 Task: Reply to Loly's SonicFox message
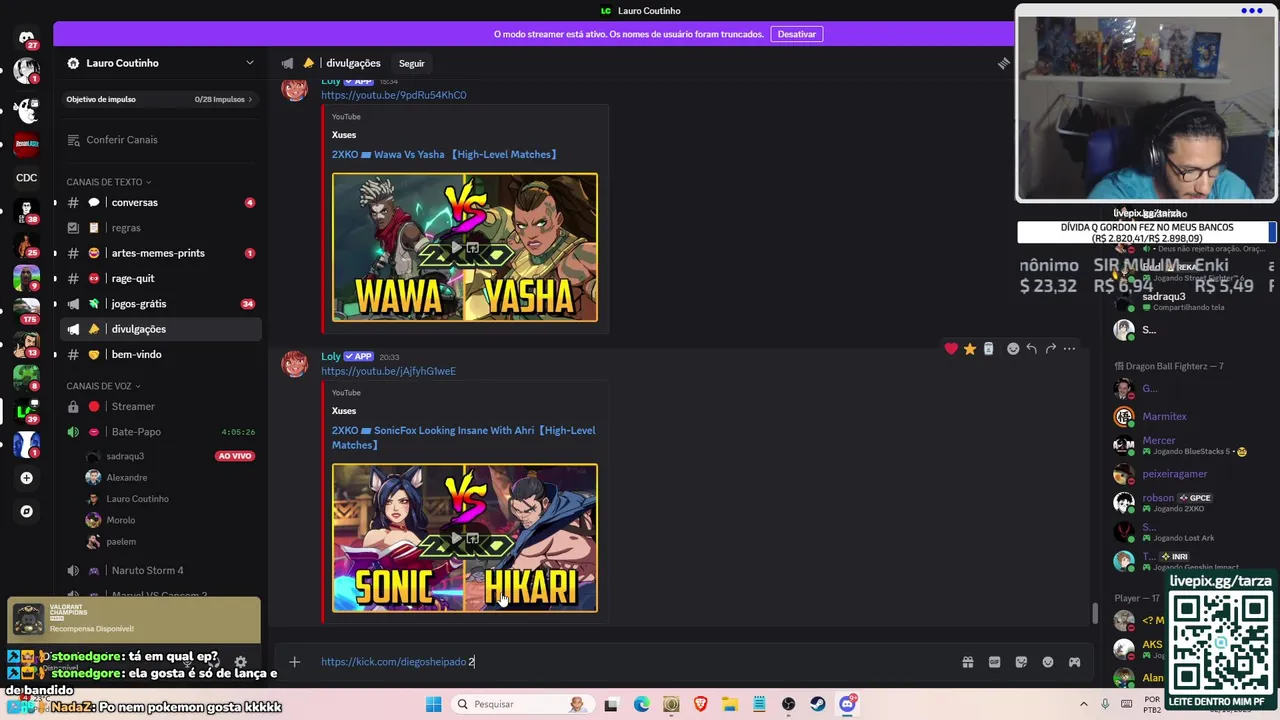[x=1031, y=349]
